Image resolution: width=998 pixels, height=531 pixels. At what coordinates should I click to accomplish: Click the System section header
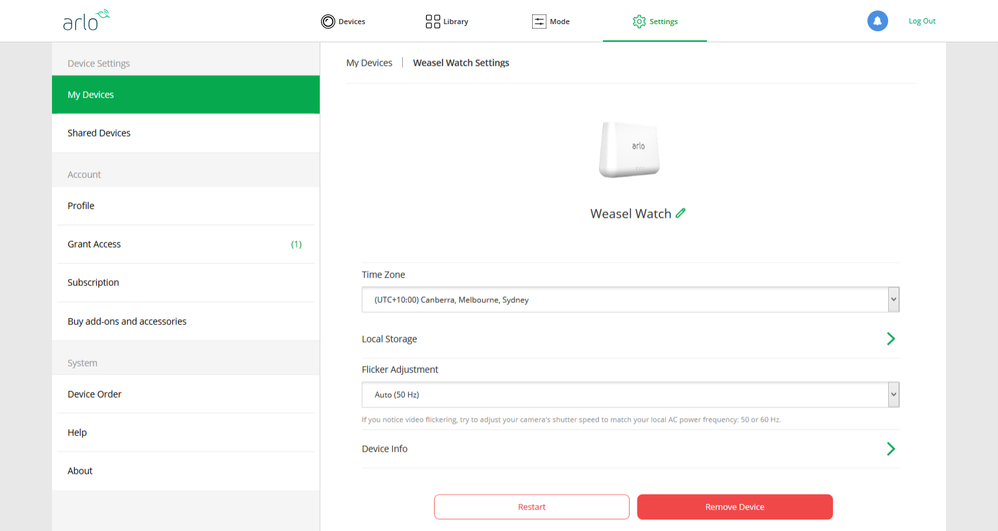tap(82, 363)
